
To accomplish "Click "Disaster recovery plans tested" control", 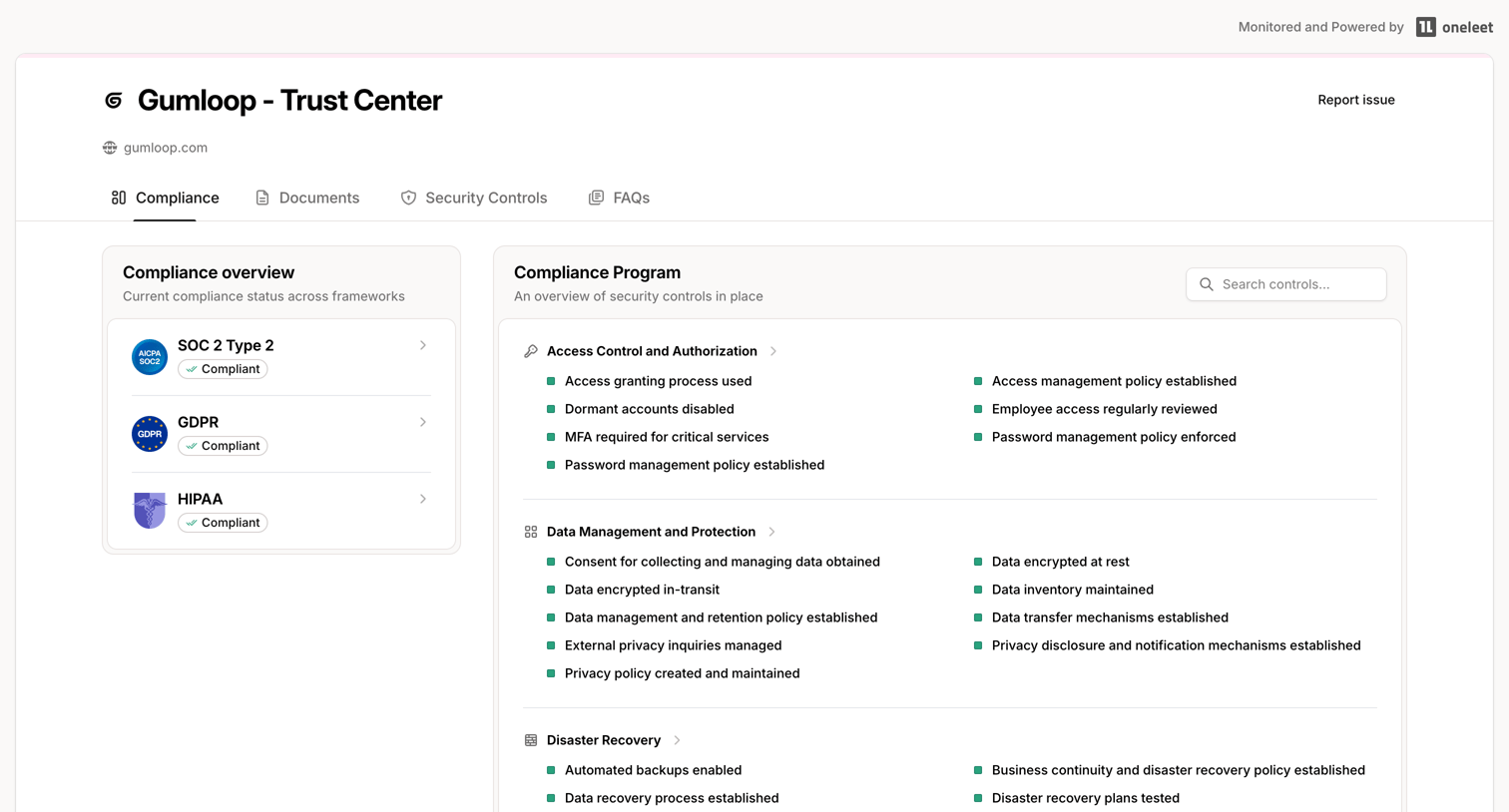I will (1086, 798).
